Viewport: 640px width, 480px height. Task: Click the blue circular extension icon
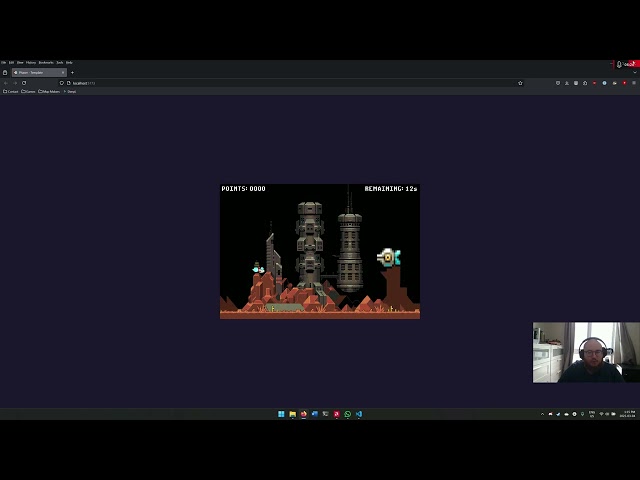604,83
